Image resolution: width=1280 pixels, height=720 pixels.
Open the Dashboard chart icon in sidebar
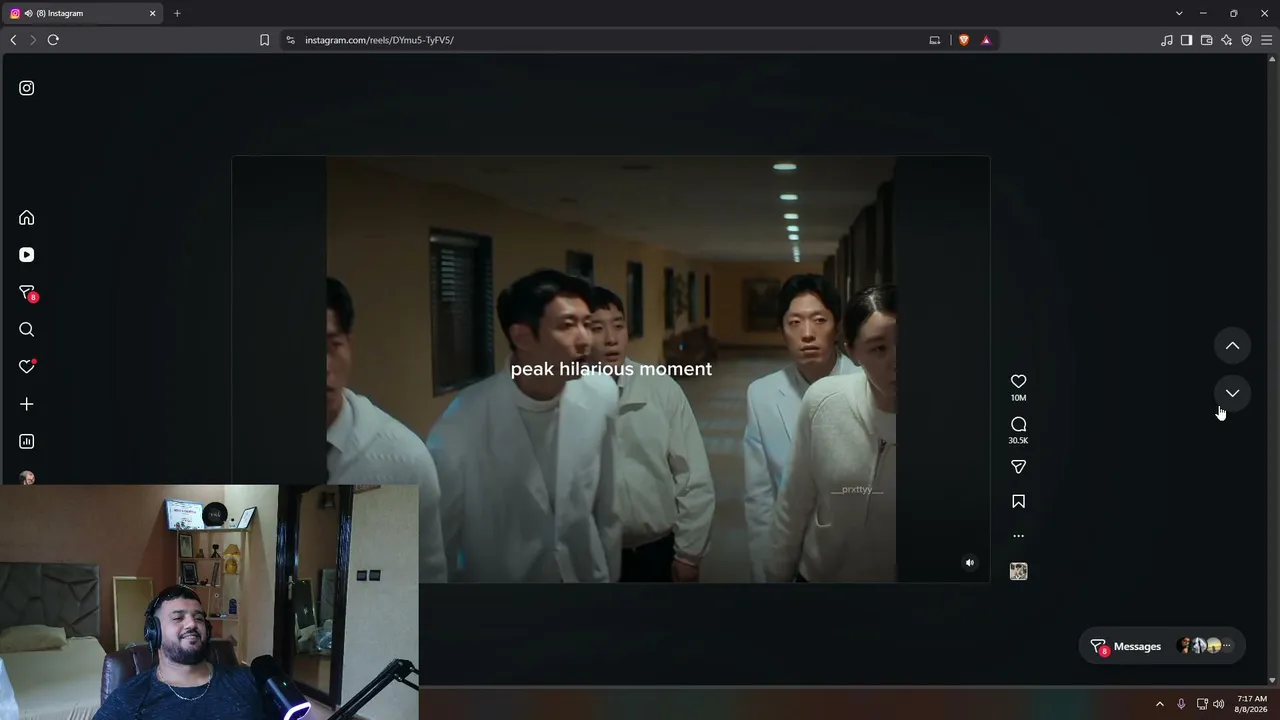point(27,441)
